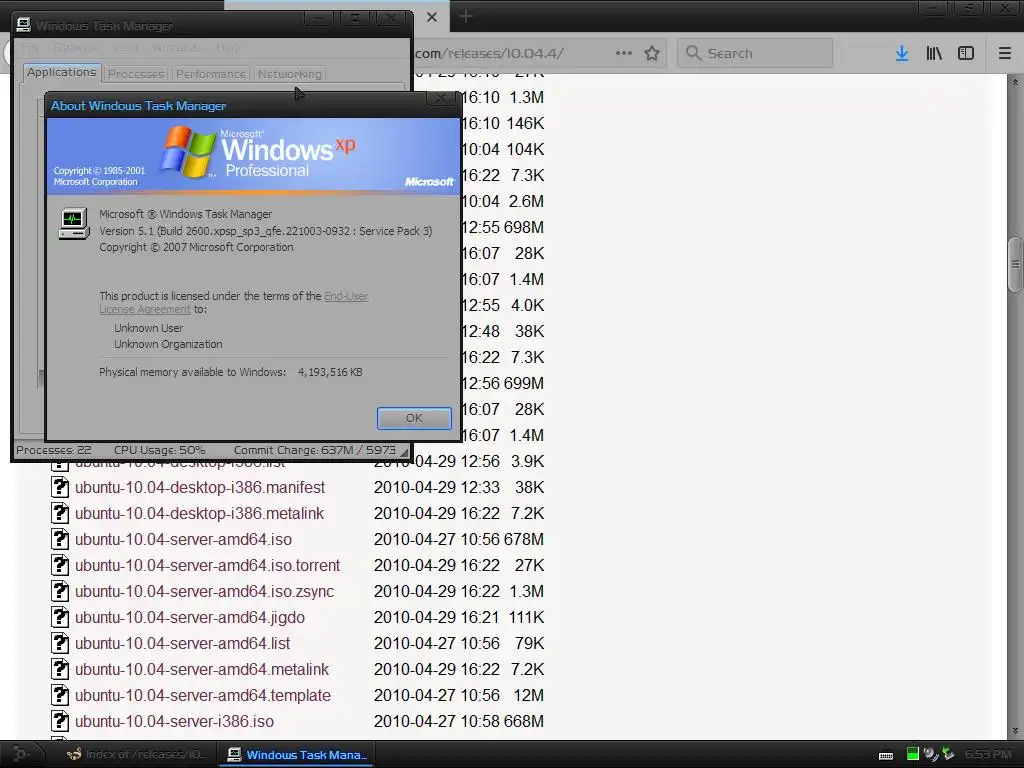Image resolution: width=1024 pixels, height=768 pixels.
Task: Open ubuntu-10.04-server-amd64.list link
Action: pos(182,643)
